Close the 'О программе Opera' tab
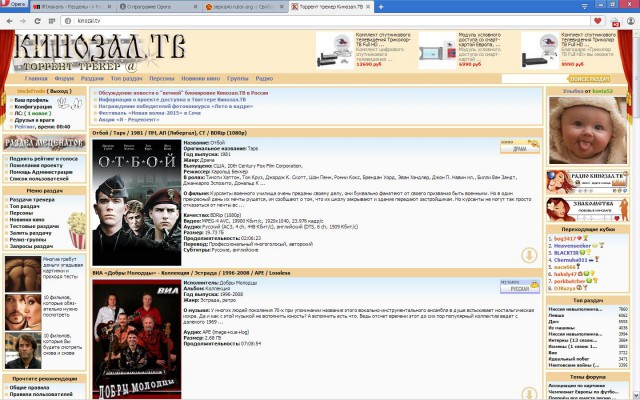640x400 pixels. click(x=196, y=7)
